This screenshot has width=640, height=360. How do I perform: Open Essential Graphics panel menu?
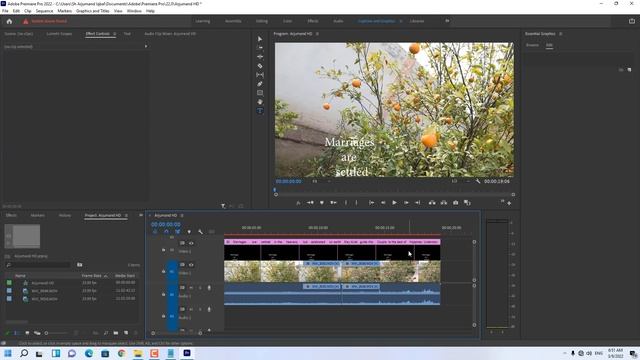(561, 34)
